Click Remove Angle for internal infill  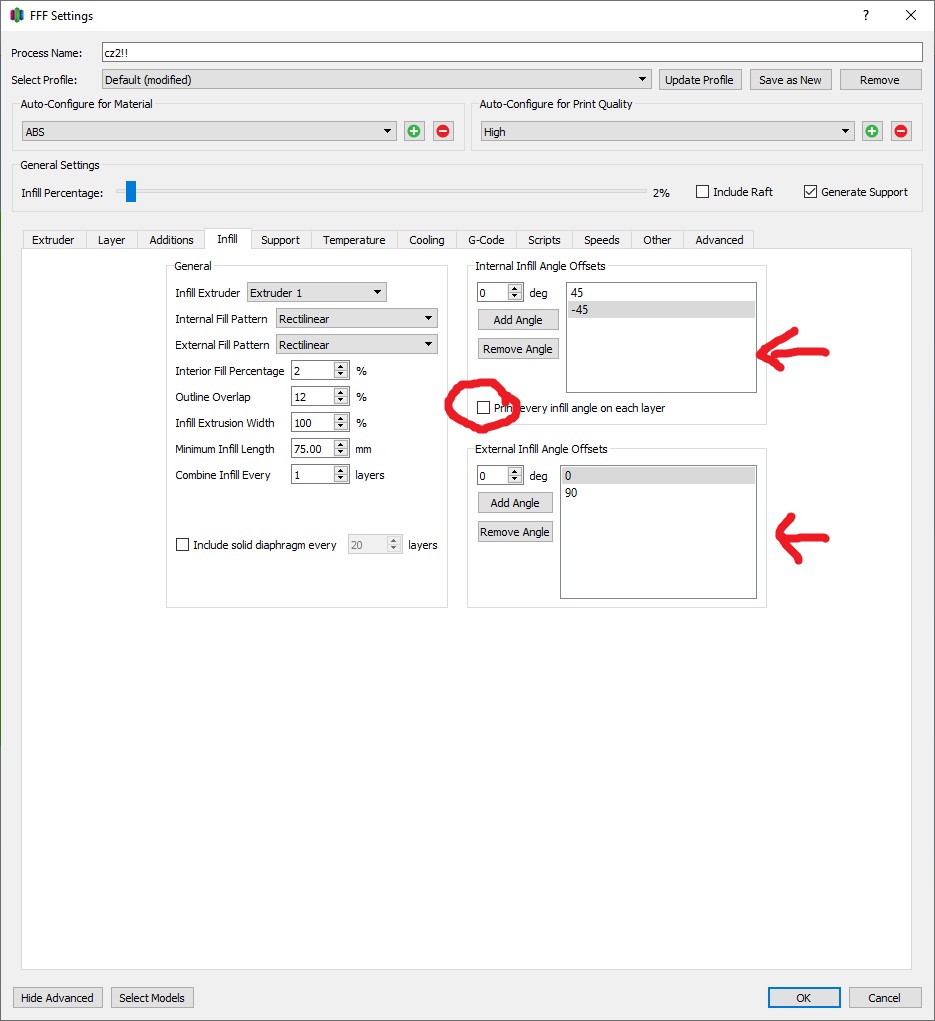pyautogui.click(x=518, y=349)
